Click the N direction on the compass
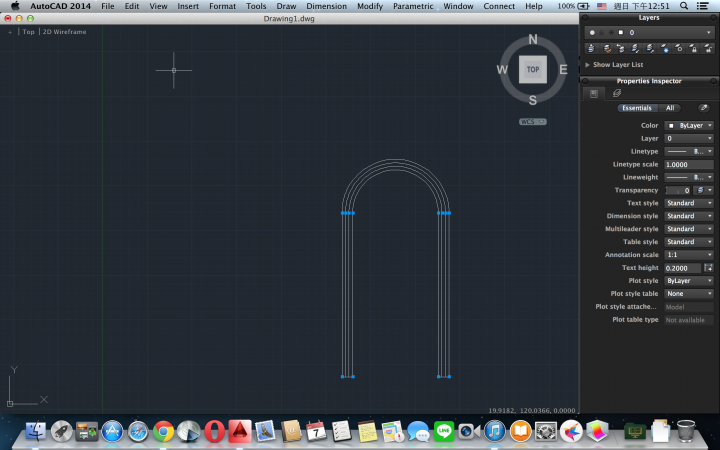Image resolution: width=720 pixels, height=450 pixels. click(x=533, y=39)
